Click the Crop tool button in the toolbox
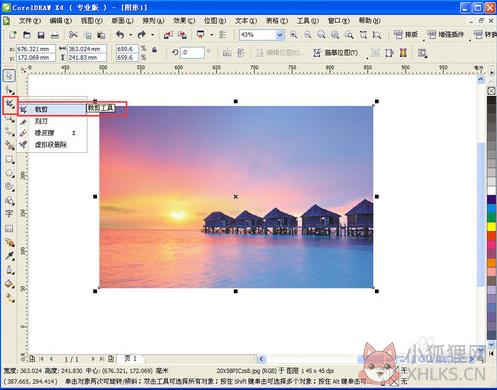 9,105
